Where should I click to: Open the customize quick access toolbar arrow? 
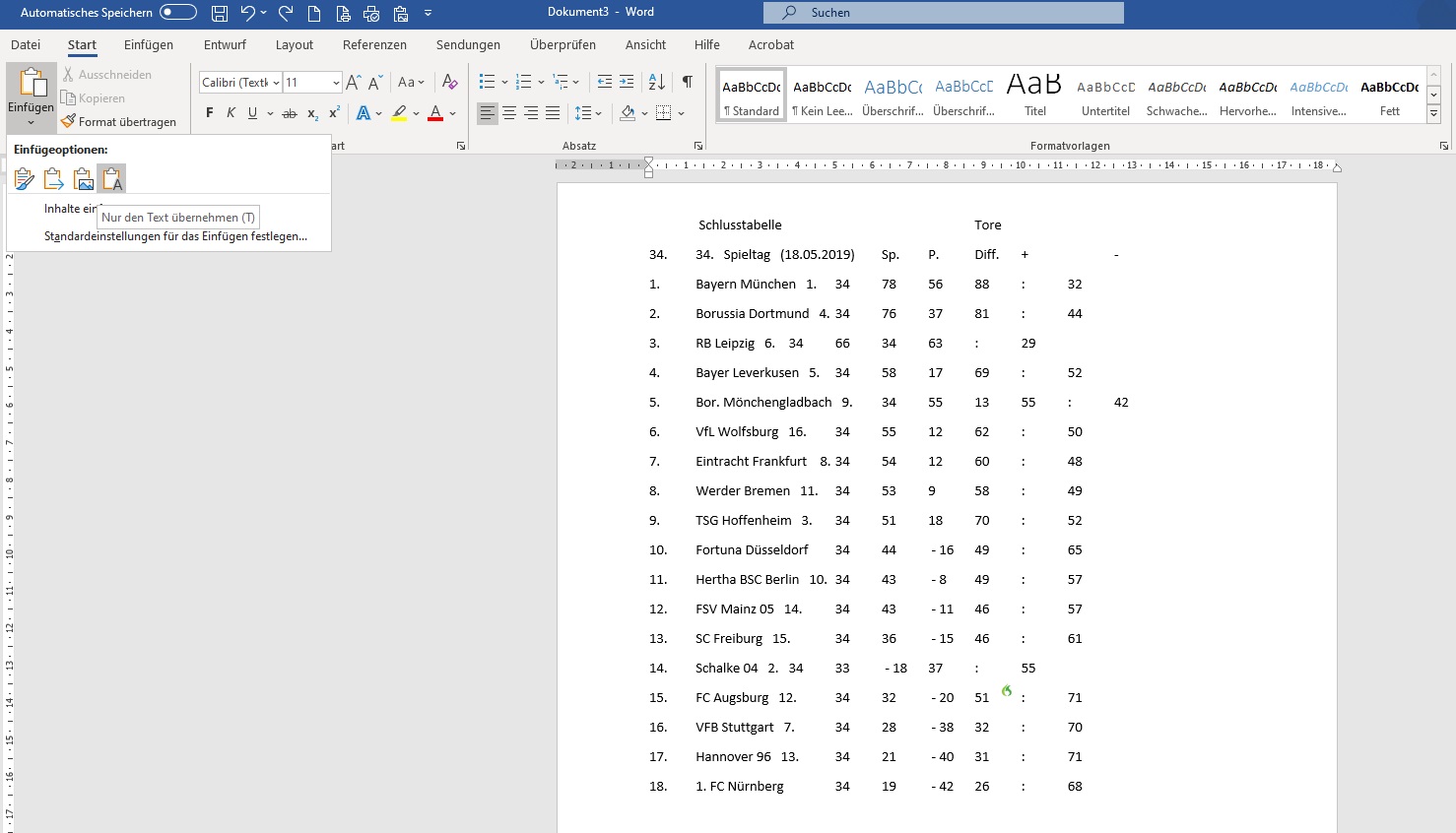tap(428, 13)
